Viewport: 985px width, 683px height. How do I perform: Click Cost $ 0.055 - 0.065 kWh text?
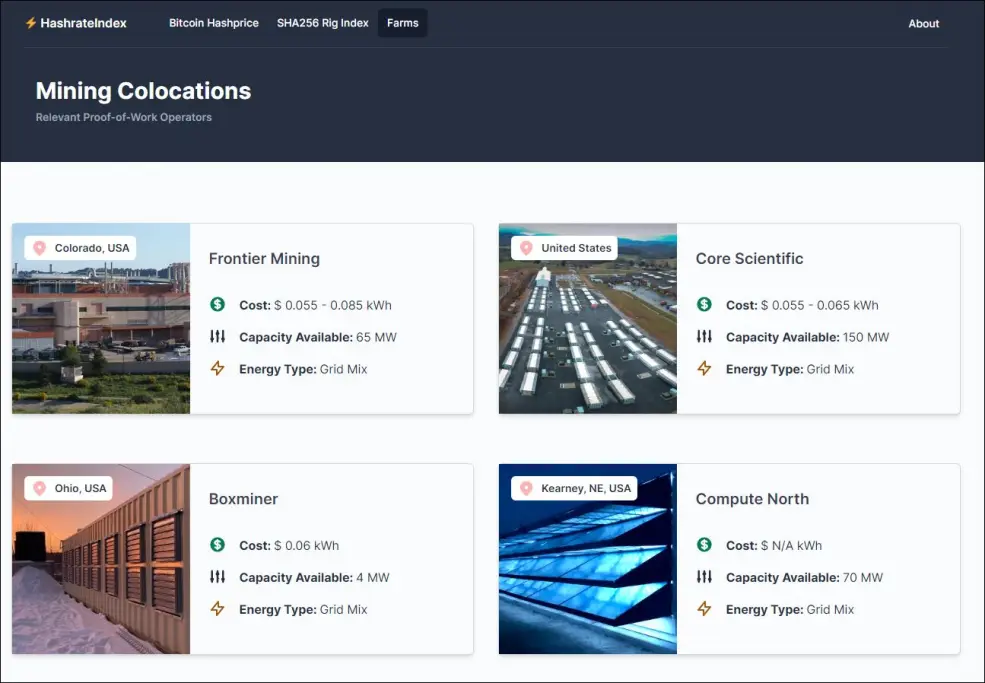pyautogui.click(x=802, y=305)
